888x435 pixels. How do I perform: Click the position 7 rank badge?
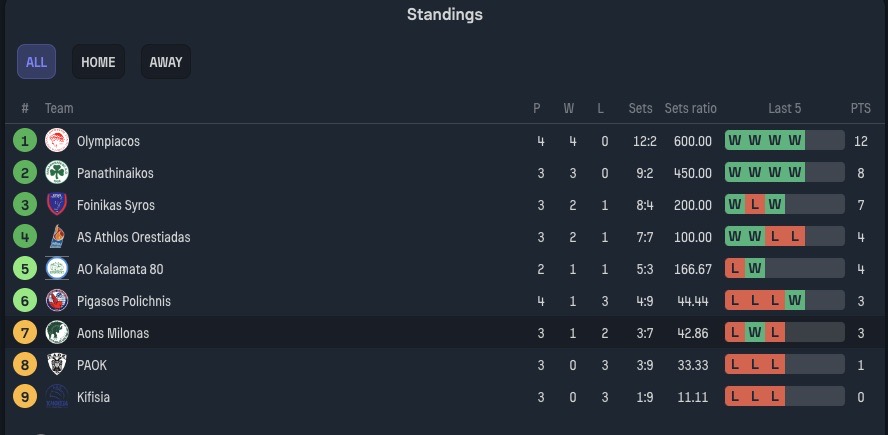pos(25,333)
